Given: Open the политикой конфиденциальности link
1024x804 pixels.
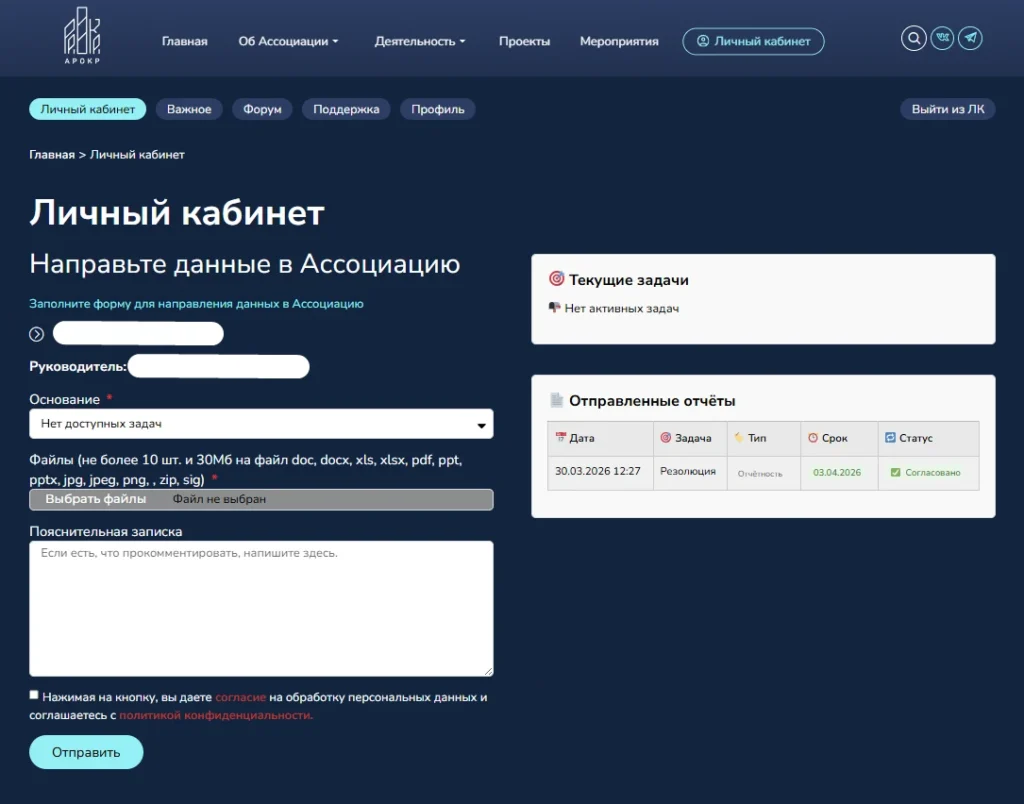Looking at the screenshot, I should point(216,715).
